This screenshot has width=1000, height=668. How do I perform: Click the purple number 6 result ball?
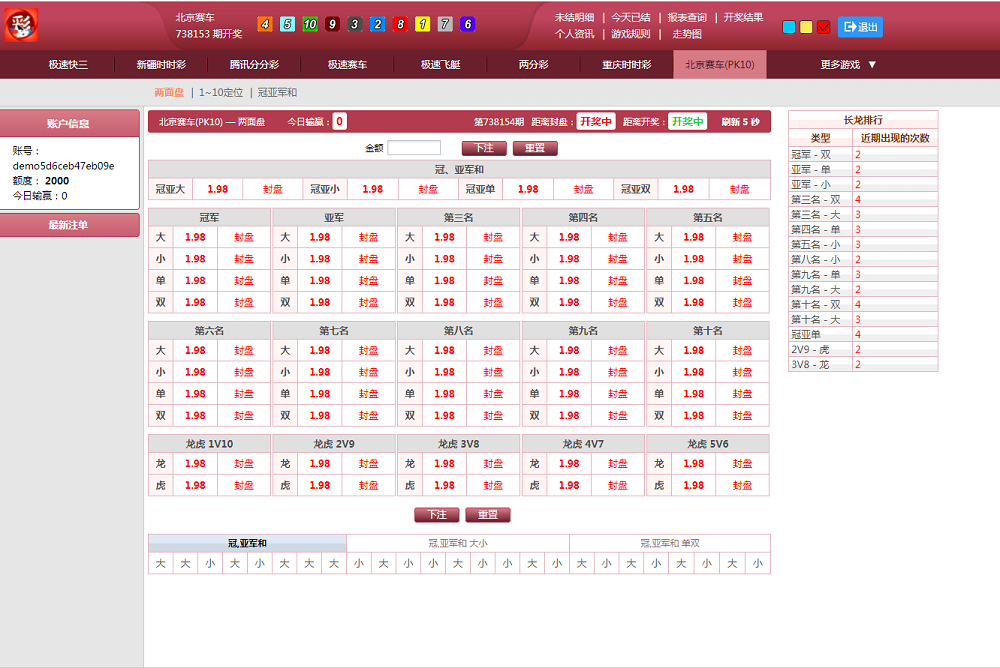point(467,24)
